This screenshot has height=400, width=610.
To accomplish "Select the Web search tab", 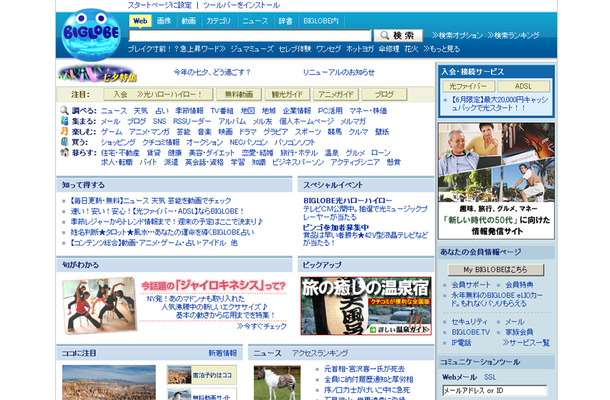I will click(140, 21).
